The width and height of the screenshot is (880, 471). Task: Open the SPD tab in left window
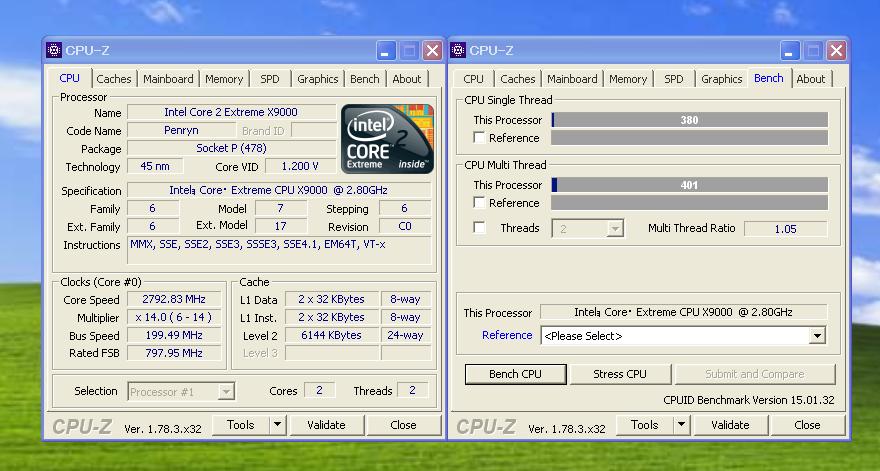pos(270,79)
